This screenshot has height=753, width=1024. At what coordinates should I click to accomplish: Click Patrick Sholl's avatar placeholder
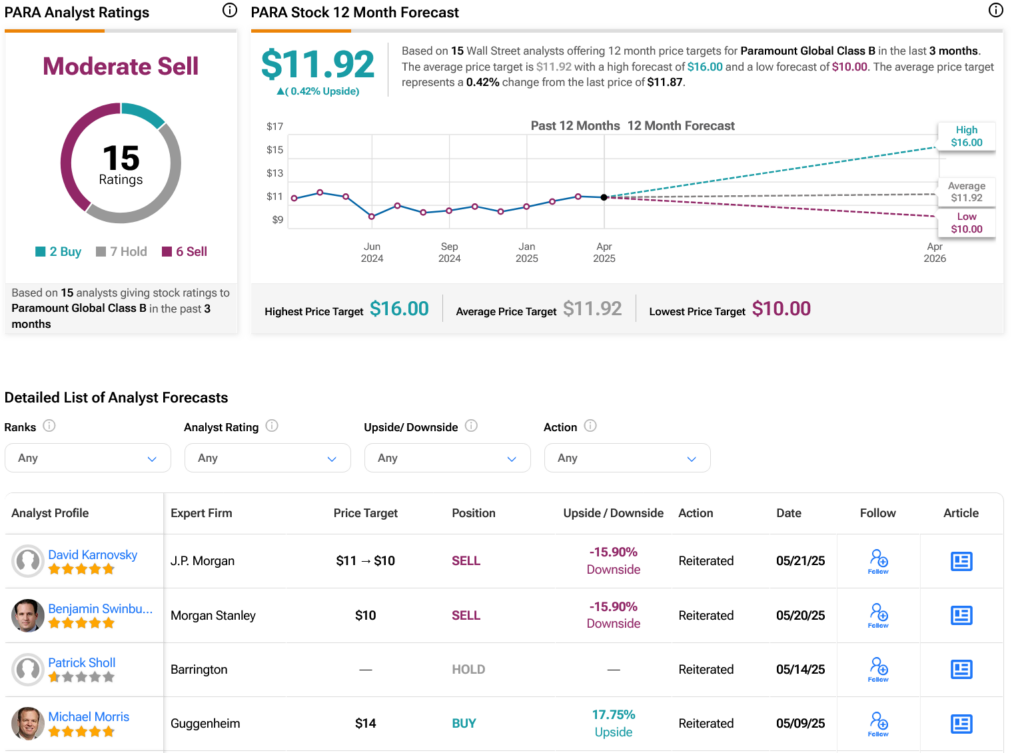tap(28, 669)
